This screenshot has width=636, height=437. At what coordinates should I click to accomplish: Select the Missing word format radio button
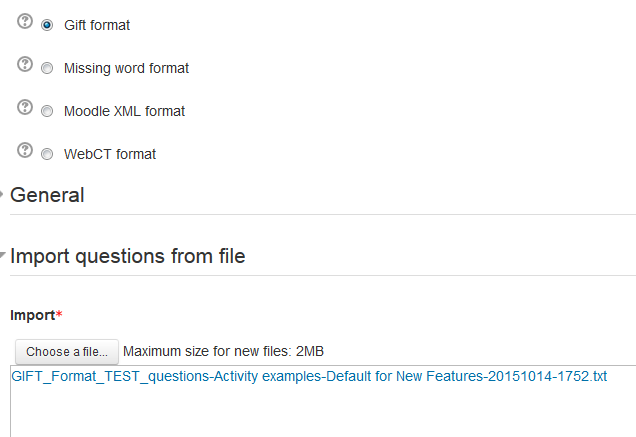(x=47, y=68)
